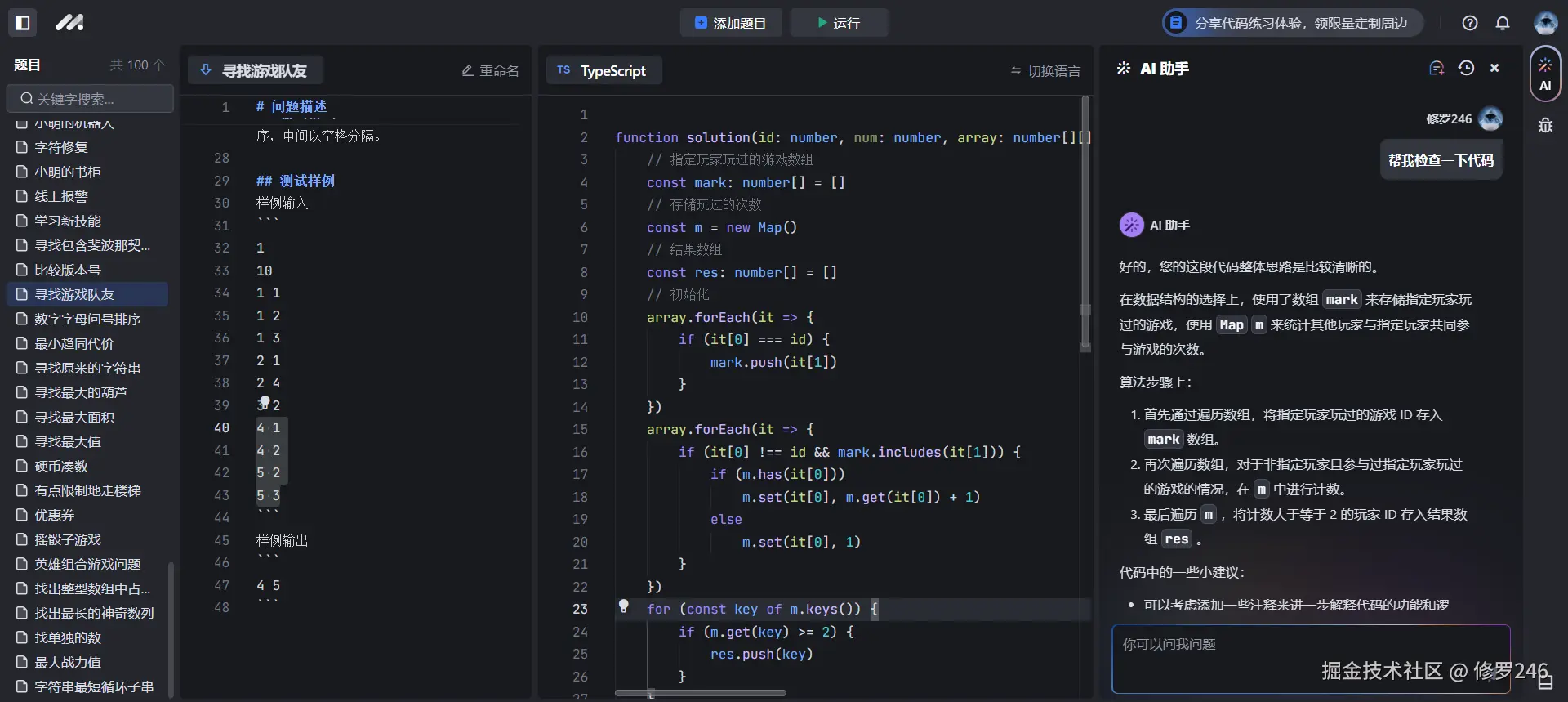Open the notifications bell

click(x=1503, y=23)
